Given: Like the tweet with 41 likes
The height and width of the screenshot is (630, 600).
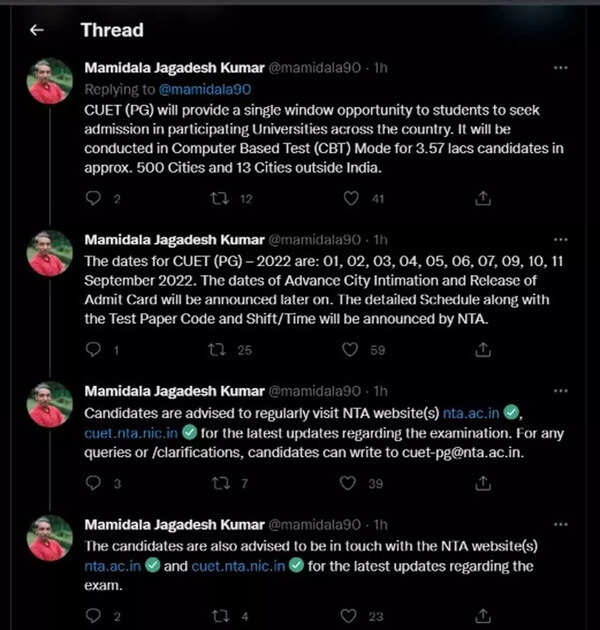Looking at the screenshot, I should tap(350, 198).
